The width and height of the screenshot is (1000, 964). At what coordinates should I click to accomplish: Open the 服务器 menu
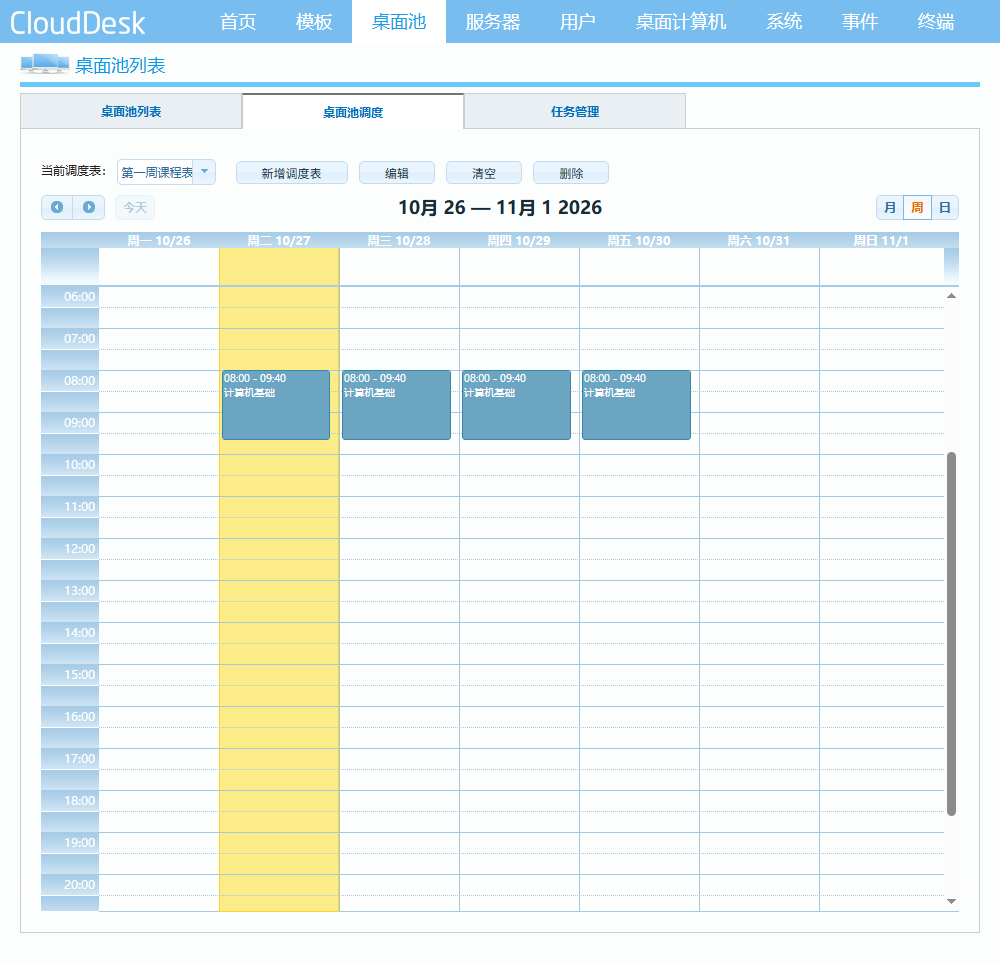tap(493, 22)
